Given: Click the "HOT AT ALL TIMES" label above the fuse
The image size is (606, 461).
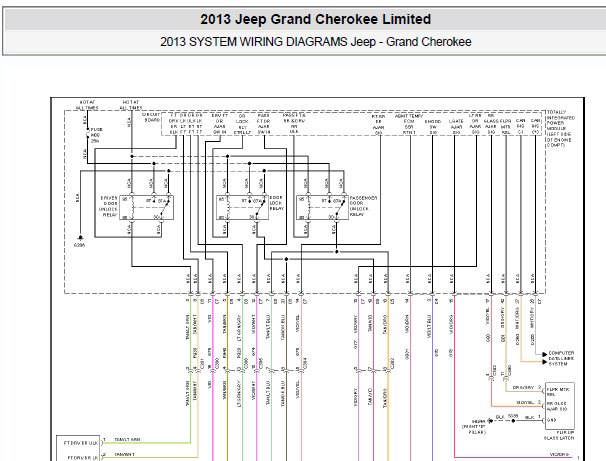Looking at the screenshot, I should tap(87, 105).
